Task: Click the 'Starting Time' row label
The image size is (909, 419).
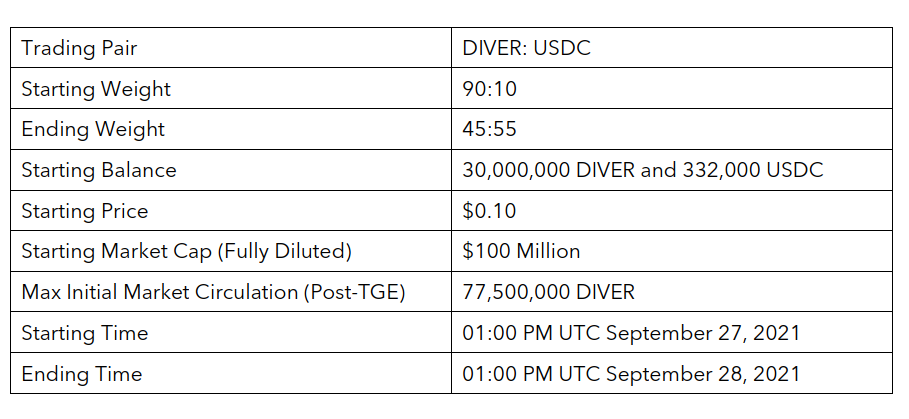Action: [84, 333]
